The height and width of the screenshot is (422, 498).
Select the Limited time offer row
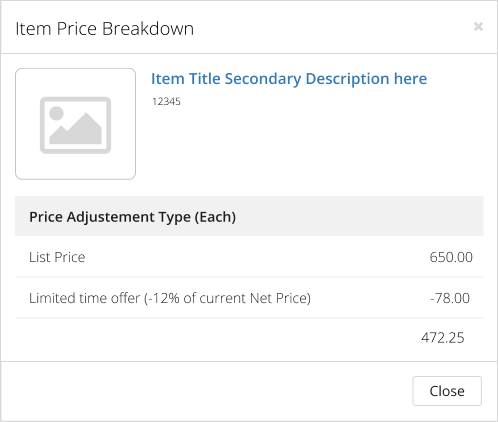(x=249, y=298)
